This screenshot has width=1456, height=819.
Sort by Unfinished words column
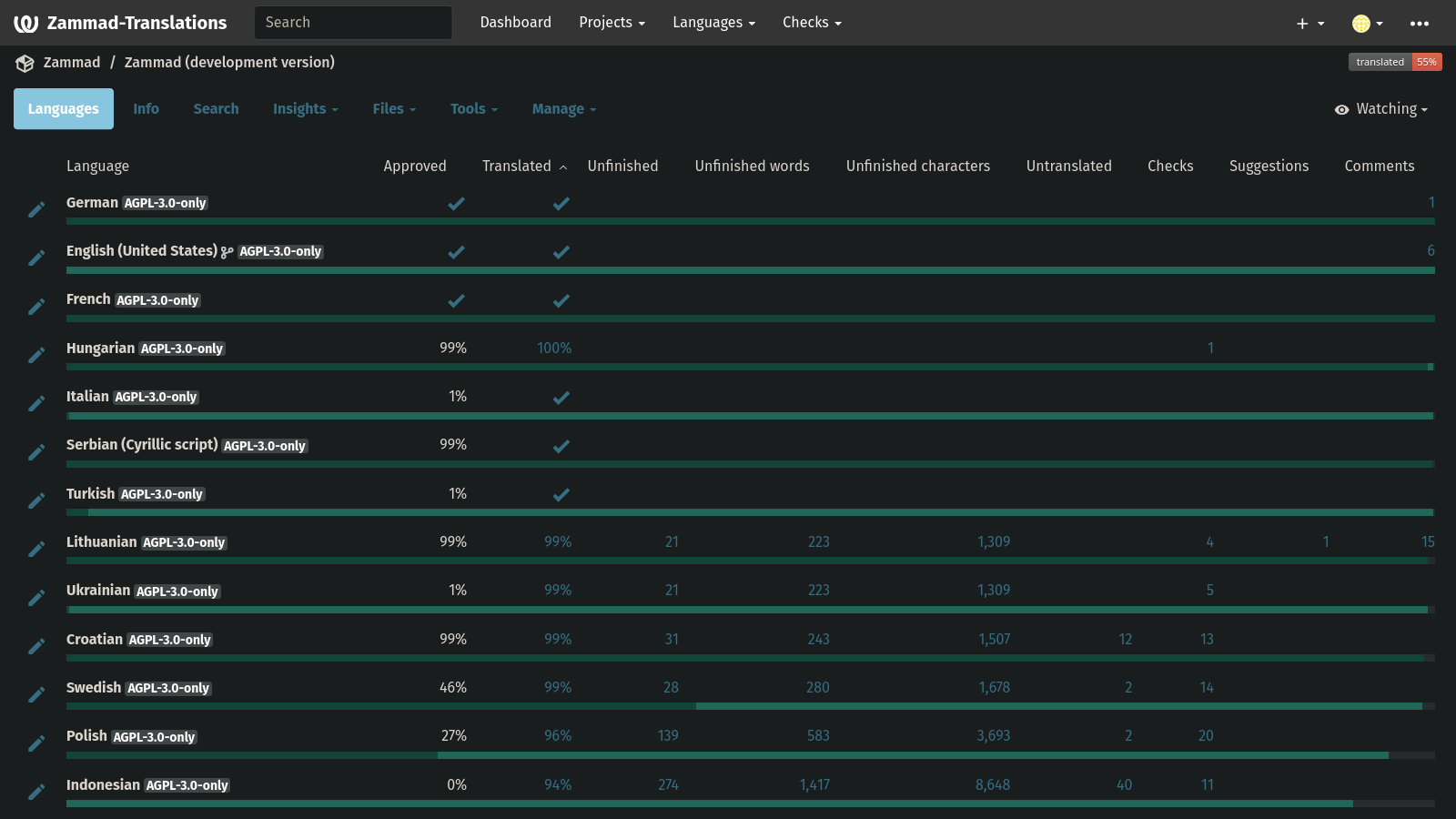click(x=752, y=166)
